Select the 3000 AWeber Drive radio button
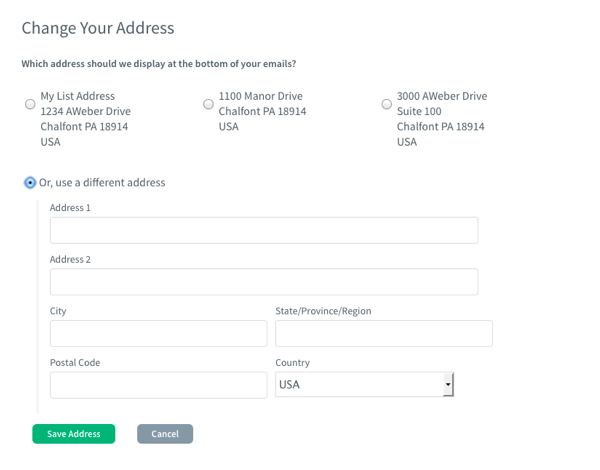The width and height of the screenshot is (600, 470). [386, 104]
